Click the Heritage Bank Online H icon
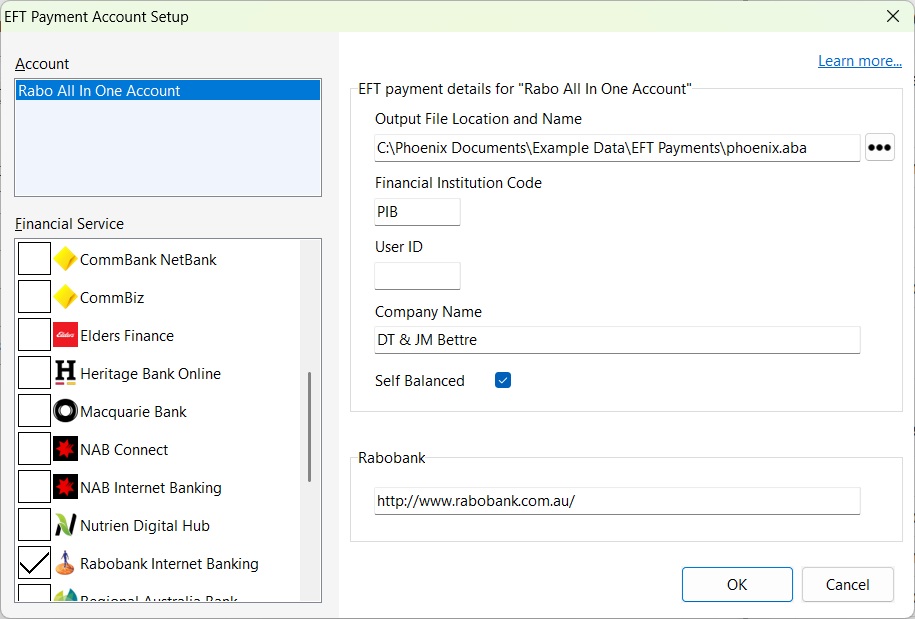This screenshot has height=619, width=915. [65, 374]
